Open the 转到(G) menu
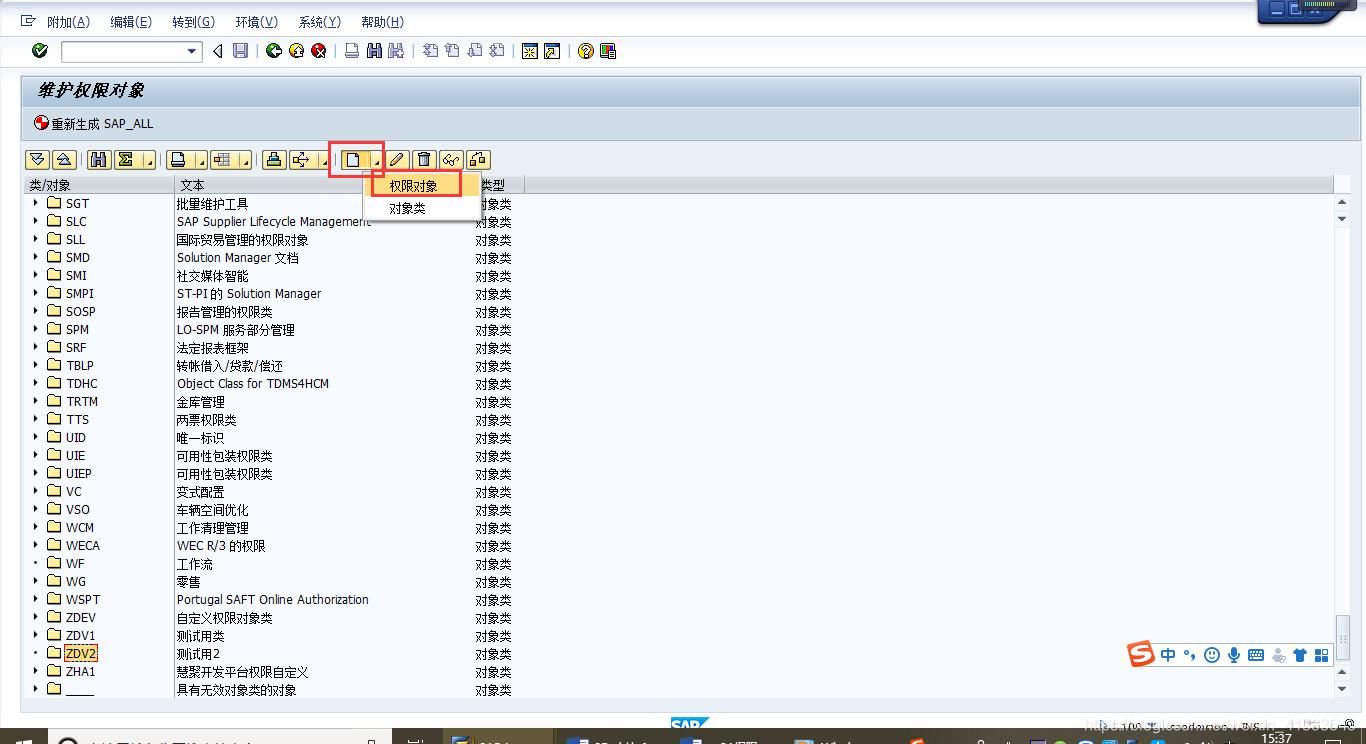This screenshot has height=744, width=1366. click(x=194, y=22)
